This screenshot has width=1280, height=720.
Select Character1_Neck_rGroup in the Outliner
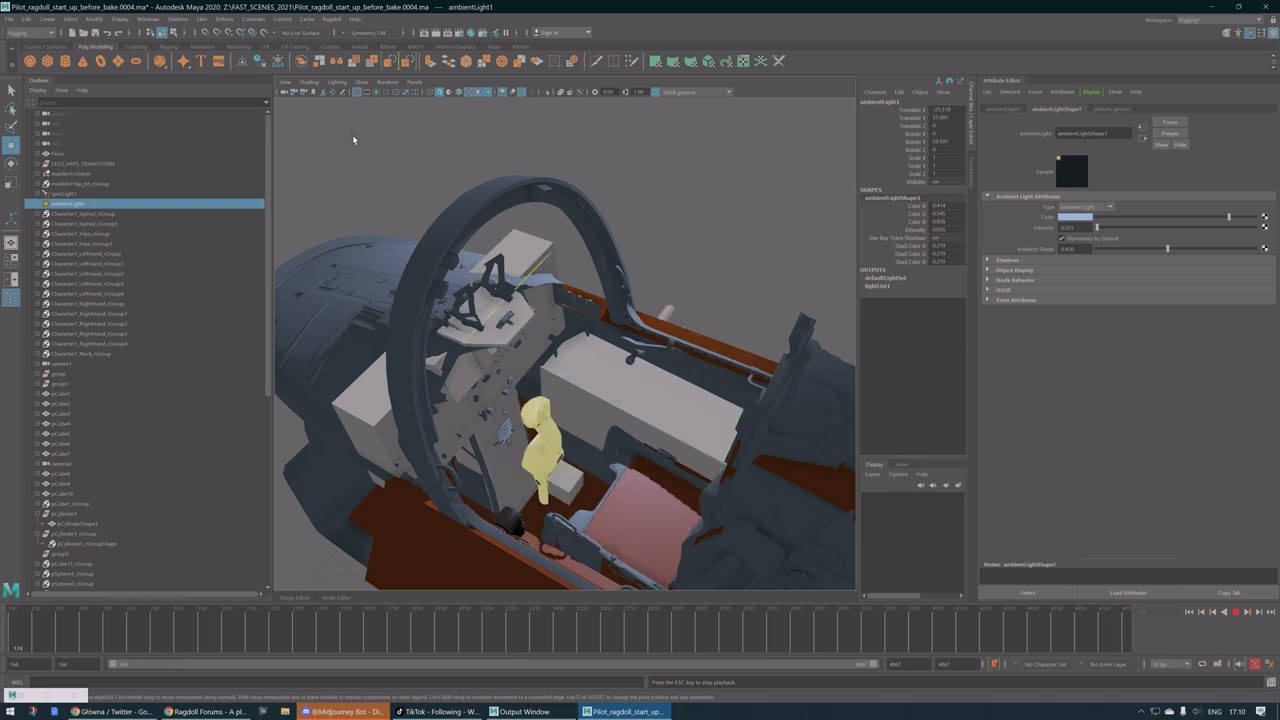(81, 354)
